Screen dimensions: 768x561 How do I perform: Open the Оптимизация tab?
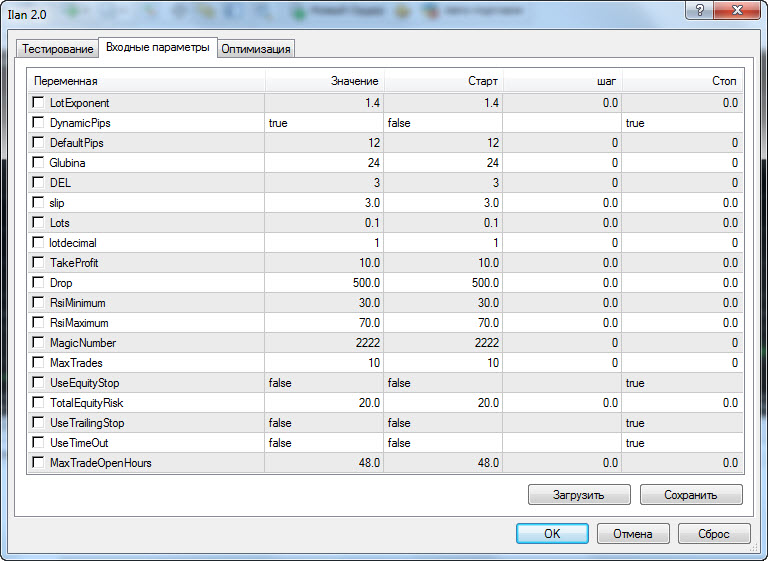point(256,49)
